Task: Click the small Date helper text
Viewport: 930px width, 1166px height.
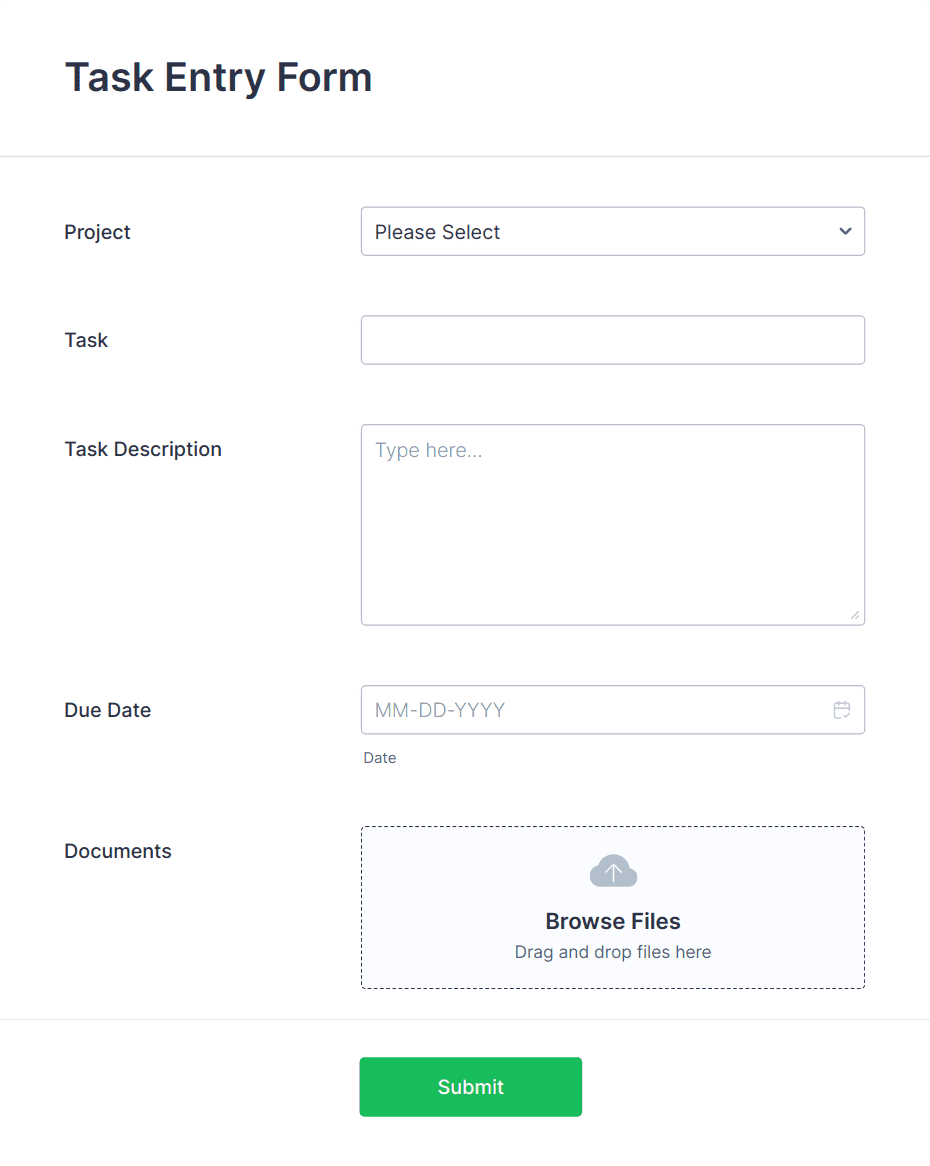Action: 379,758
